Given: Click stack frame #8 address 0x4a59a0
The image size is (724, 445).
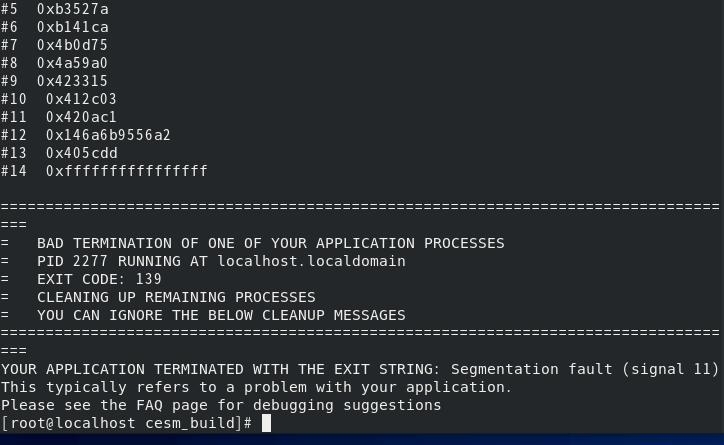Looking at the screenshot, I should tap(72, 63).
